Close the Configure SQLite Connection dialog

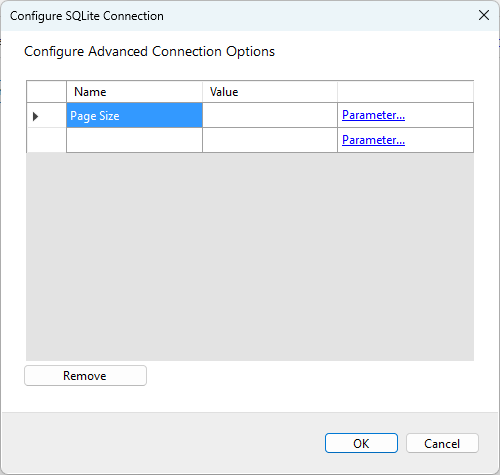(x=484, y=15)
